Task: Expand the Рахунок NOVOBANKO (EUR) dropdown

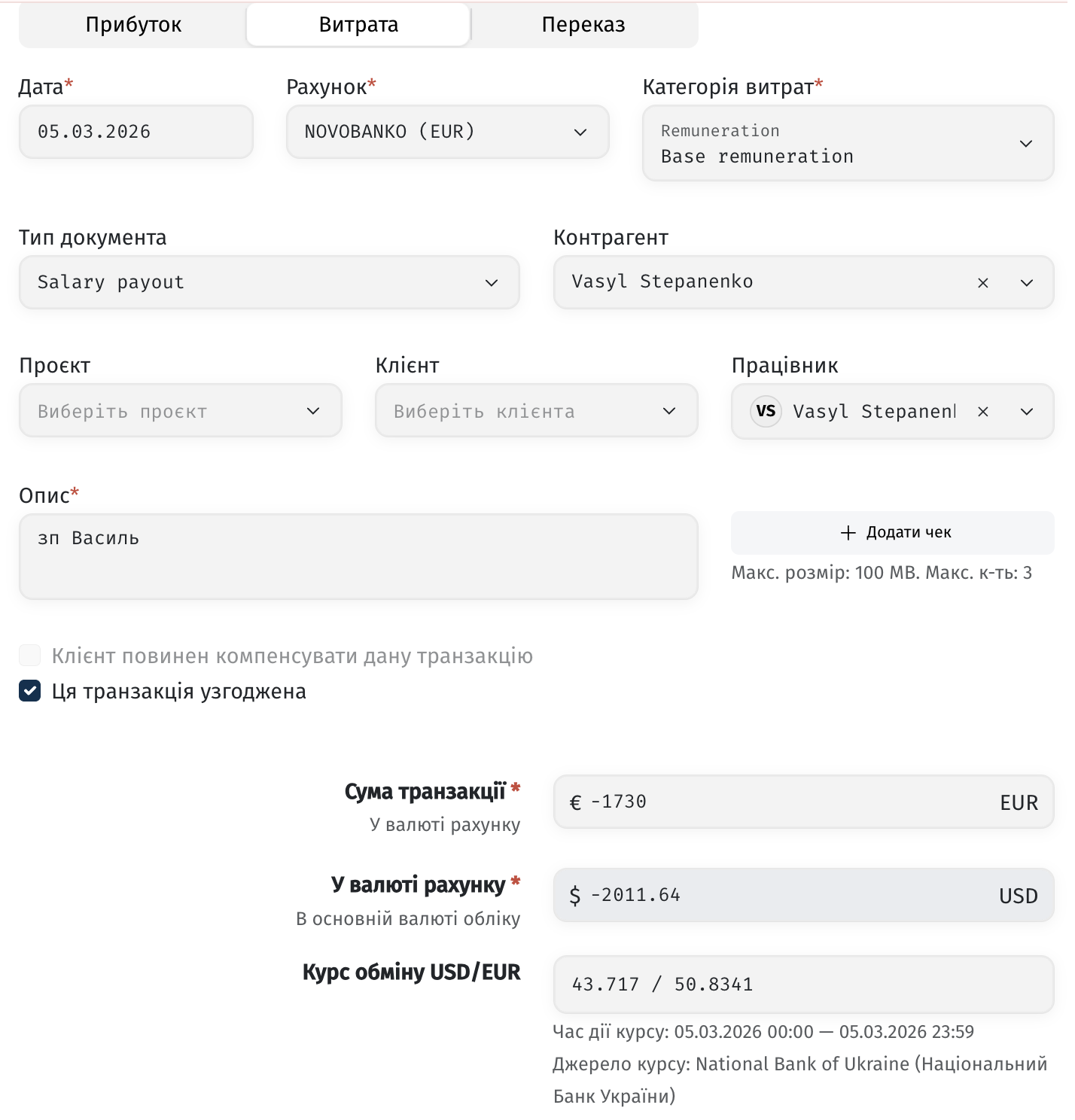Action: tap(447, 132)
